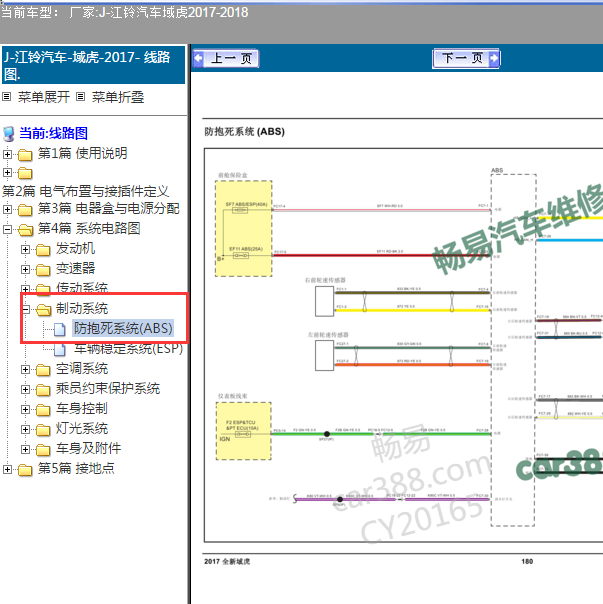Screen dimensions: 603x604
Task: Open 车身控制 wiring section
Action: tap(82, 408)
